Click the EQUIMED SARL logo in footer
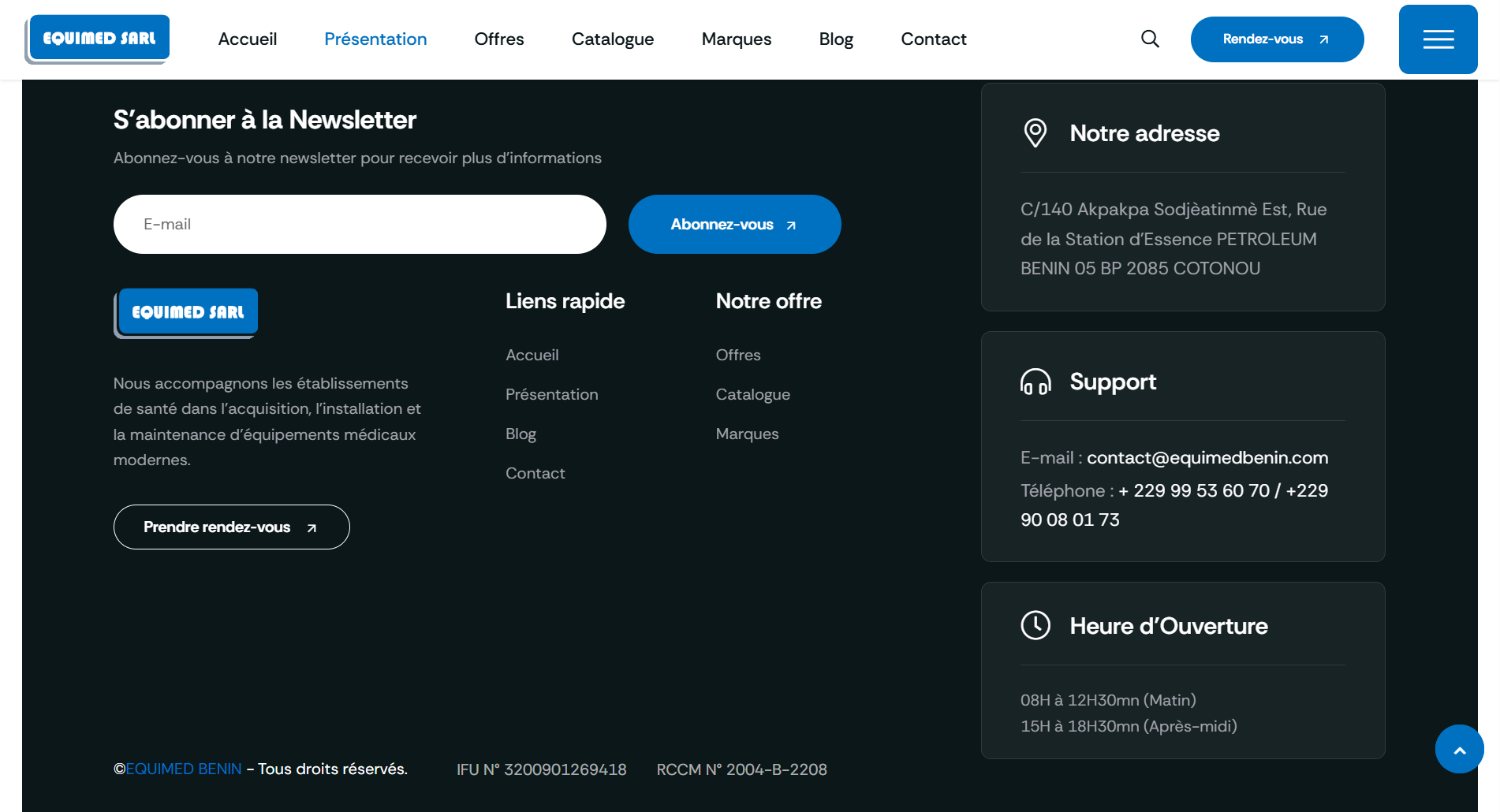This screenshot has height=812, width=1500. pyautogui.click(x=186, y=313)
